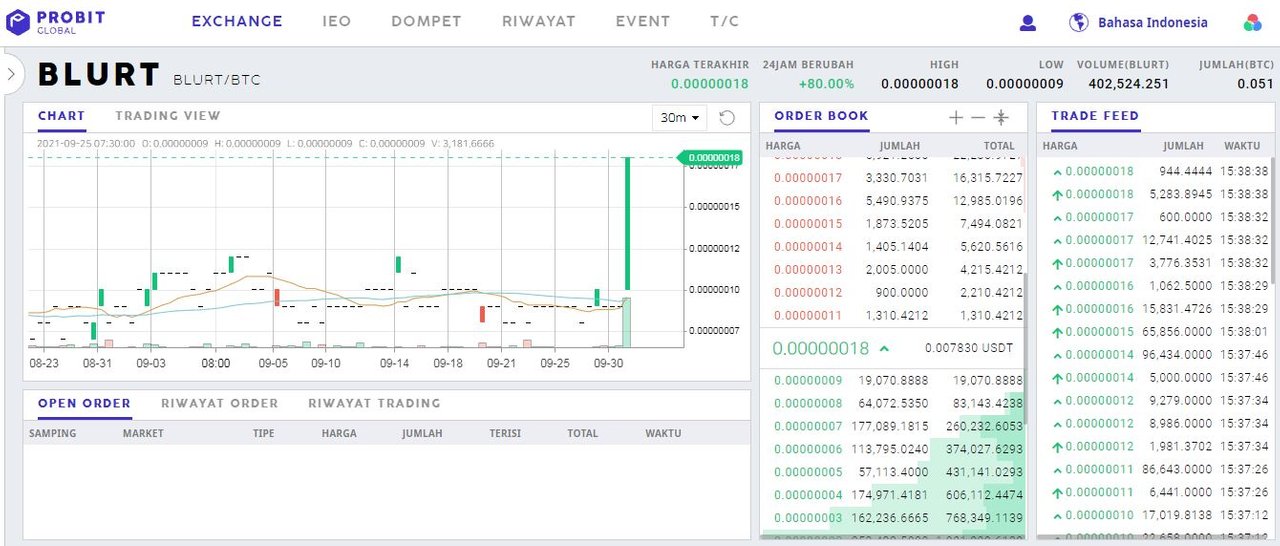Select sell order at price 0.00000017
The width and height of the screenshot is (1280, 546).
pyautogui.click(x=892, y=178)
